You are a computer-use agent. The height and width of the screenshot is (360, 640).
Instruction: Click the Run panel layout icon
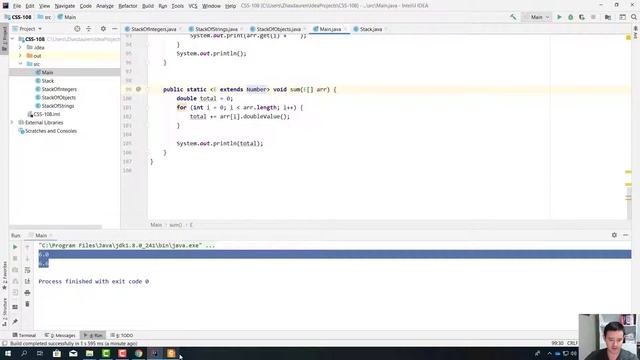(15, 307)
